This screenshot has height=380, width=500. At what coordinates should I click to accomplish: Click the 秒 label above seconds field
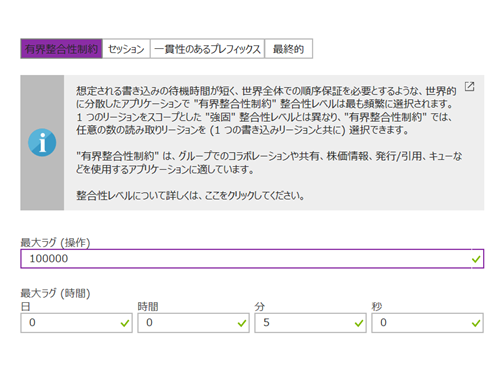[x=377, y=306]
